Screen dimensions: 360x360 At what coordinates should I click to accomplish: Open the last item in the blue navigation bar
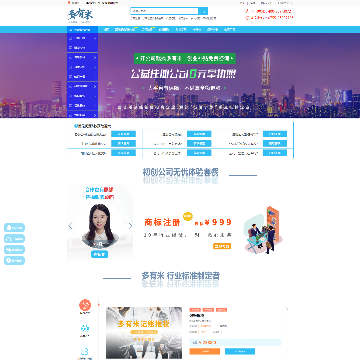(x=229, y=29)
